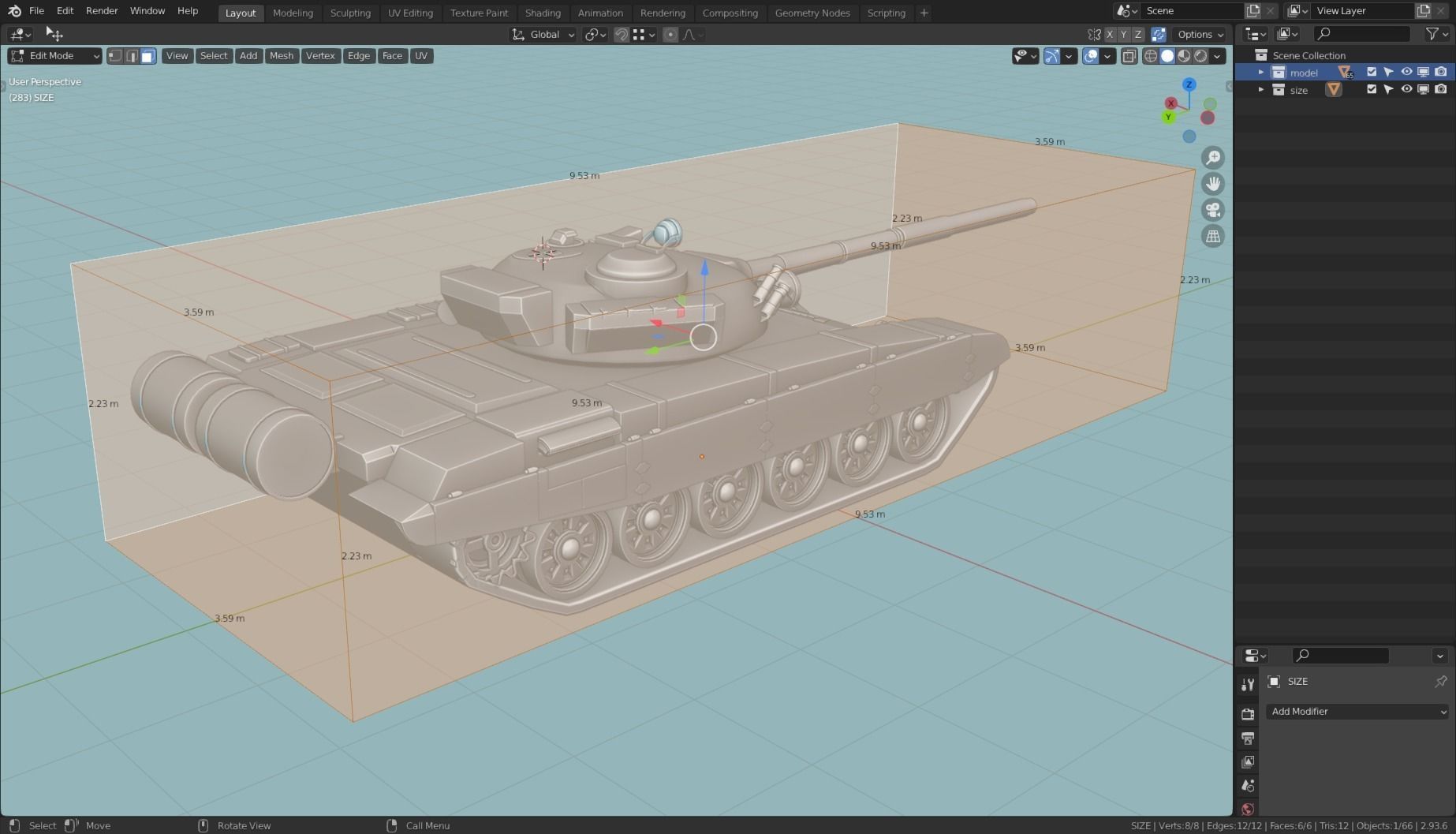Open Add Modifier dropdown
Image resolution: width=1456 pixels, height=834 pixels.
tap(1357, 712)
